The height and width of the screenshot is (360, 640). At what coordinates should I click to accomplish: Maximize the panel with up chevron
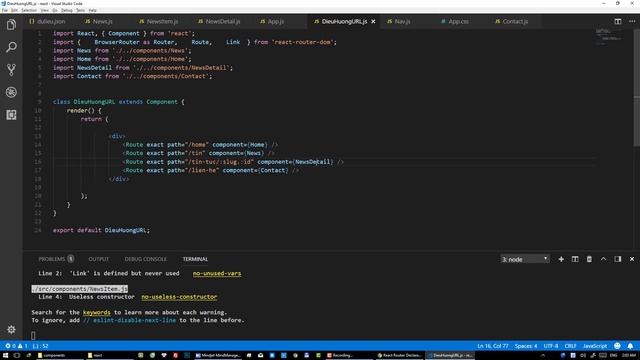(x=603, y=259)
